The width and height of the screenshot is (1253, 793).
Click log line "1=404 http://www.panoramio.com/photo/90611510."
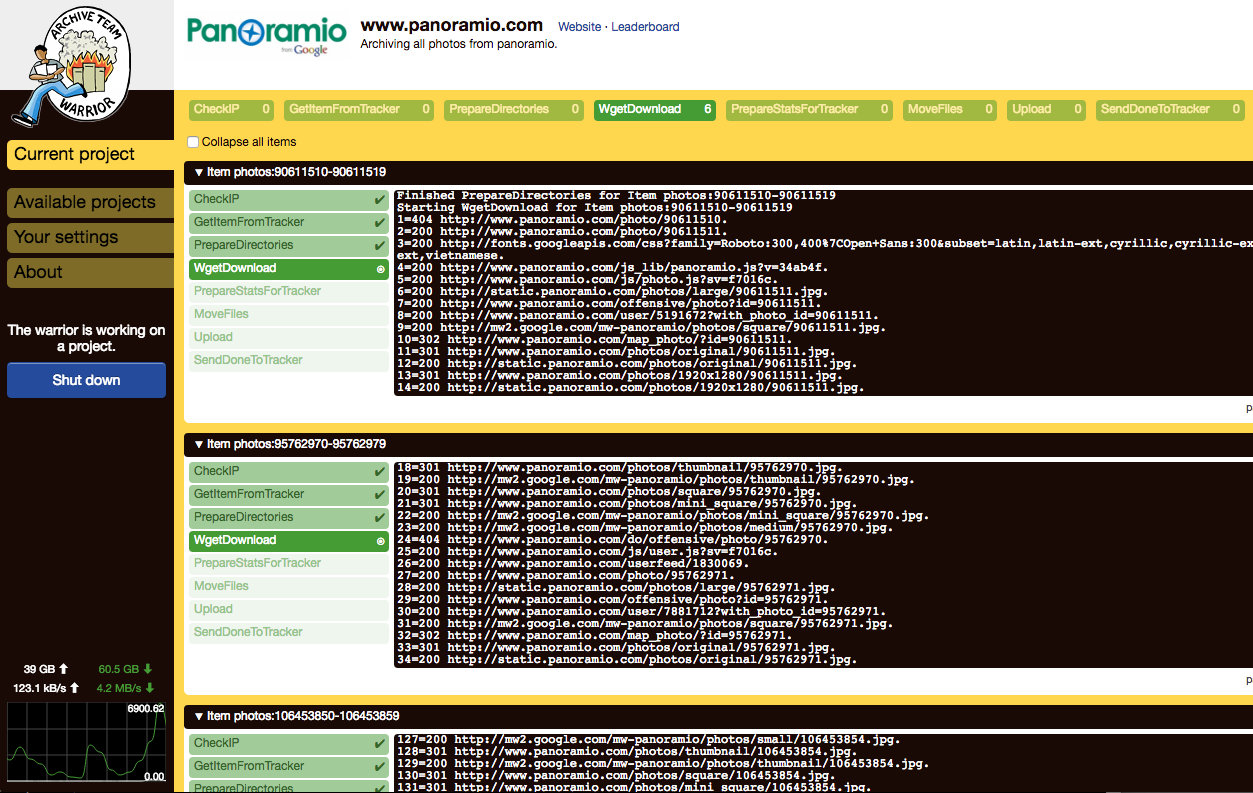561,220
